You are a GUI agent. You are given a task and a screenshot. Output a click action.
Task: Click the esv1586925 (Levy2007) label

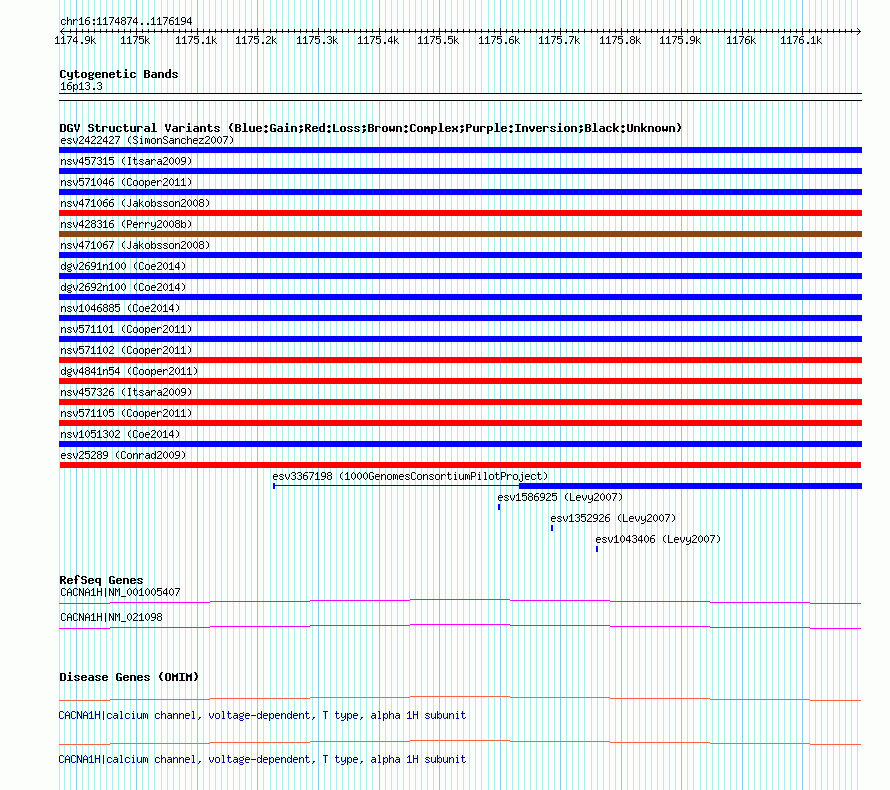pos(560,497)
